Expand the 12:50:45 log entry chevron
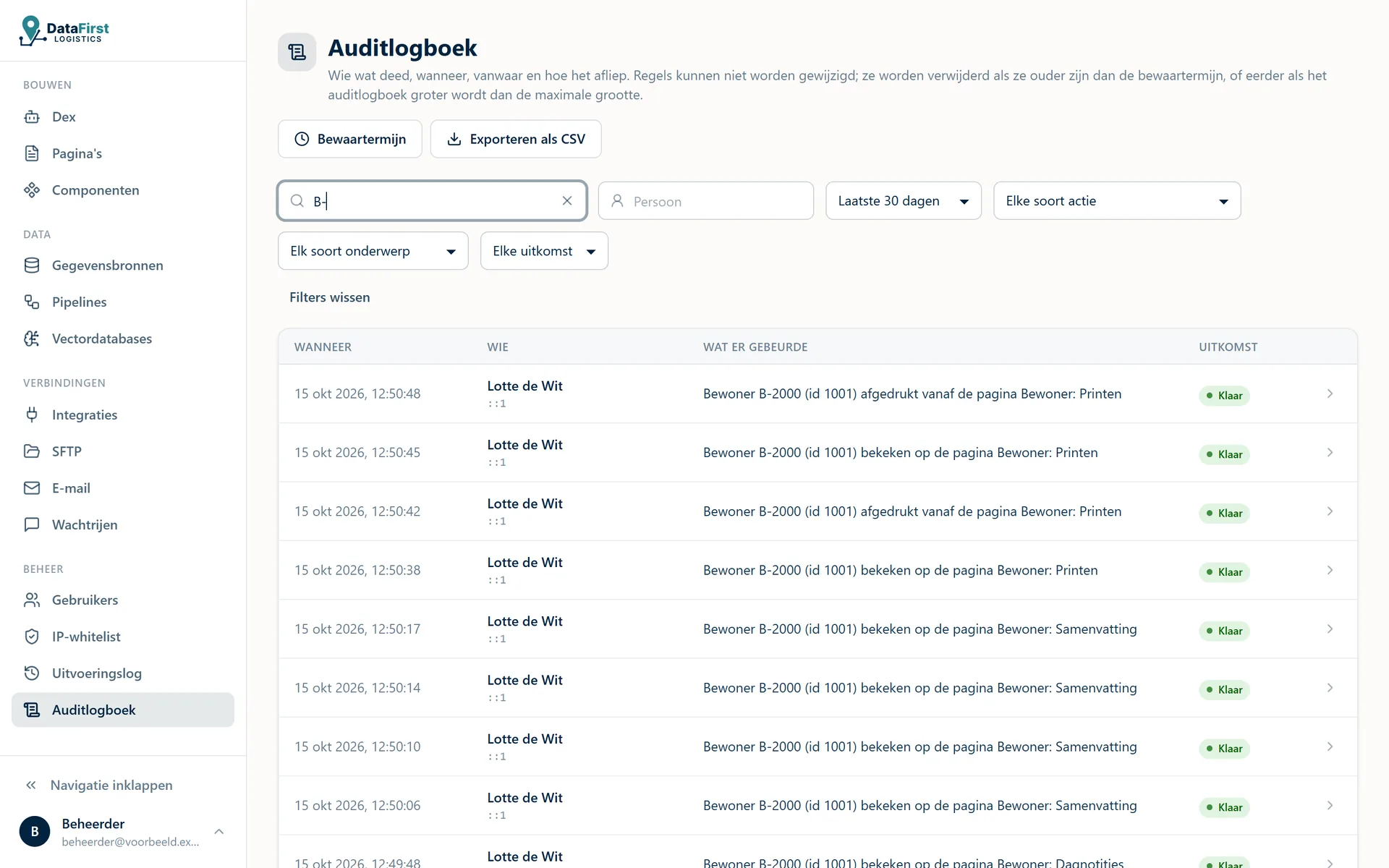The height and width of the screenshot is (868, 1389). click(1330, 453)
